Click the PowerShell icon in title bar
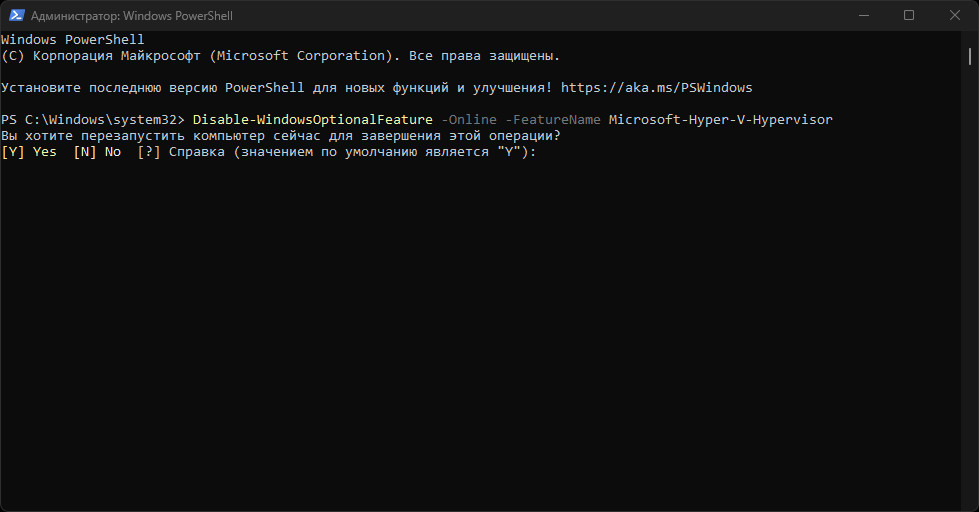The width and height of the screenshot is (979, 512). (x=17, y=16)
